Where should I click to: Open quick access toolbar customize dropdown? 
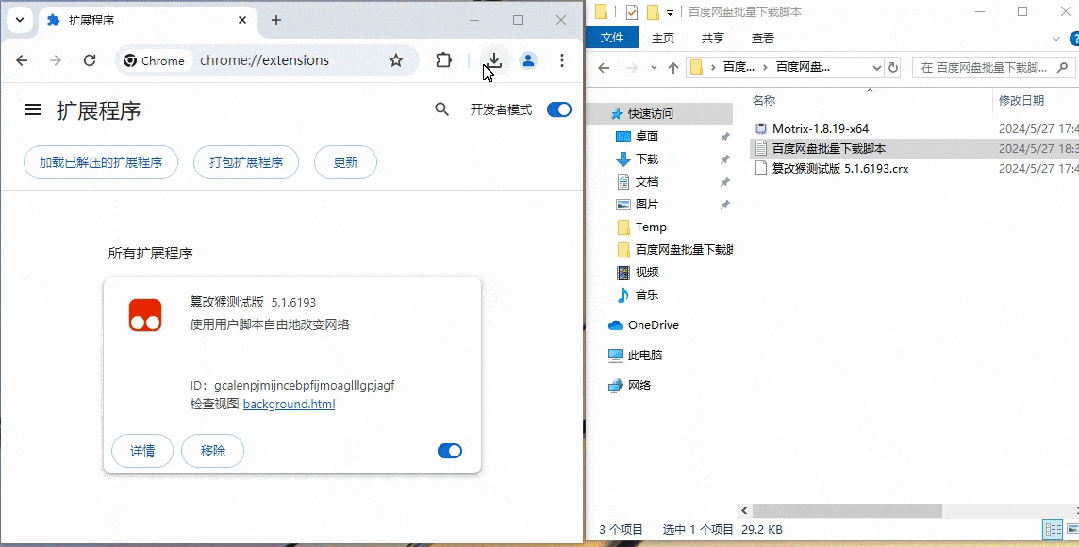pos(670,12)
